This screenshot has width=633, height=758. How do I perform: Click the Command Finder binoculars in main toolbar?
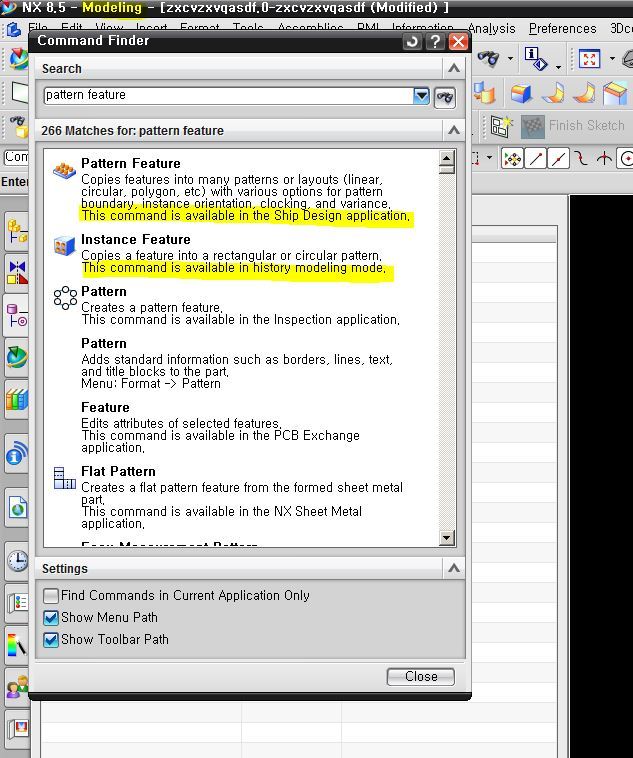coord(488,59)
